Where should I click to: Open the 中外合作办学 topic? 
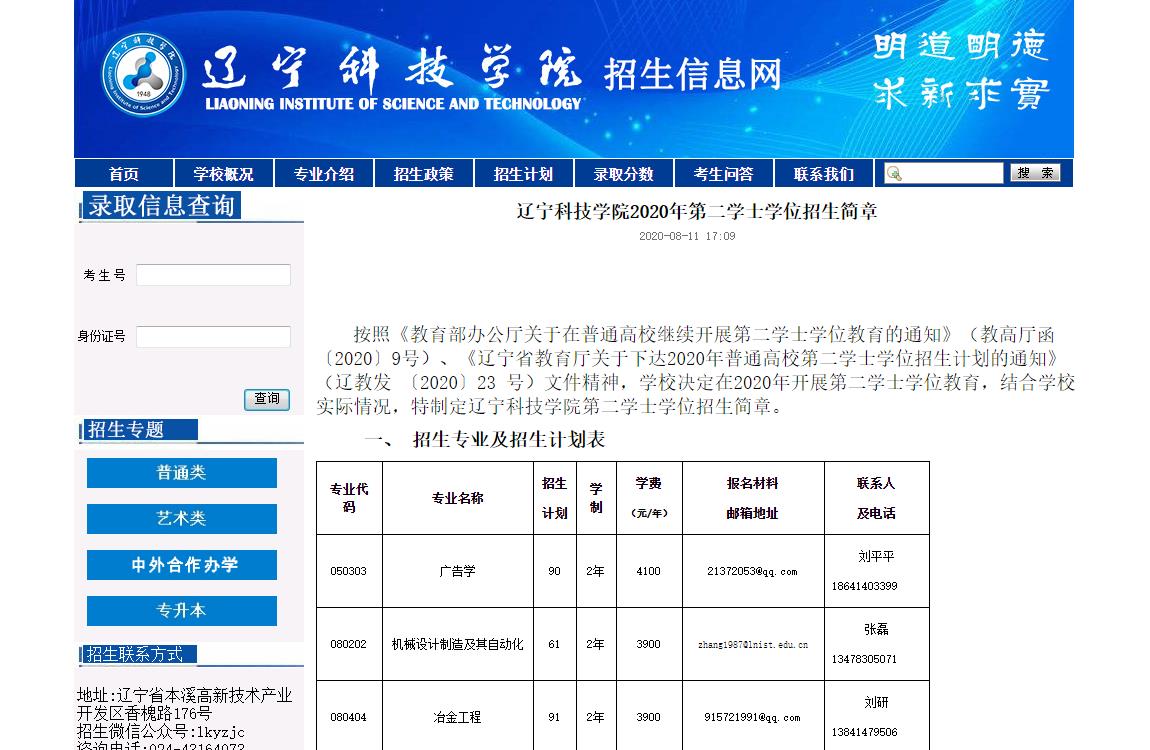182,565
